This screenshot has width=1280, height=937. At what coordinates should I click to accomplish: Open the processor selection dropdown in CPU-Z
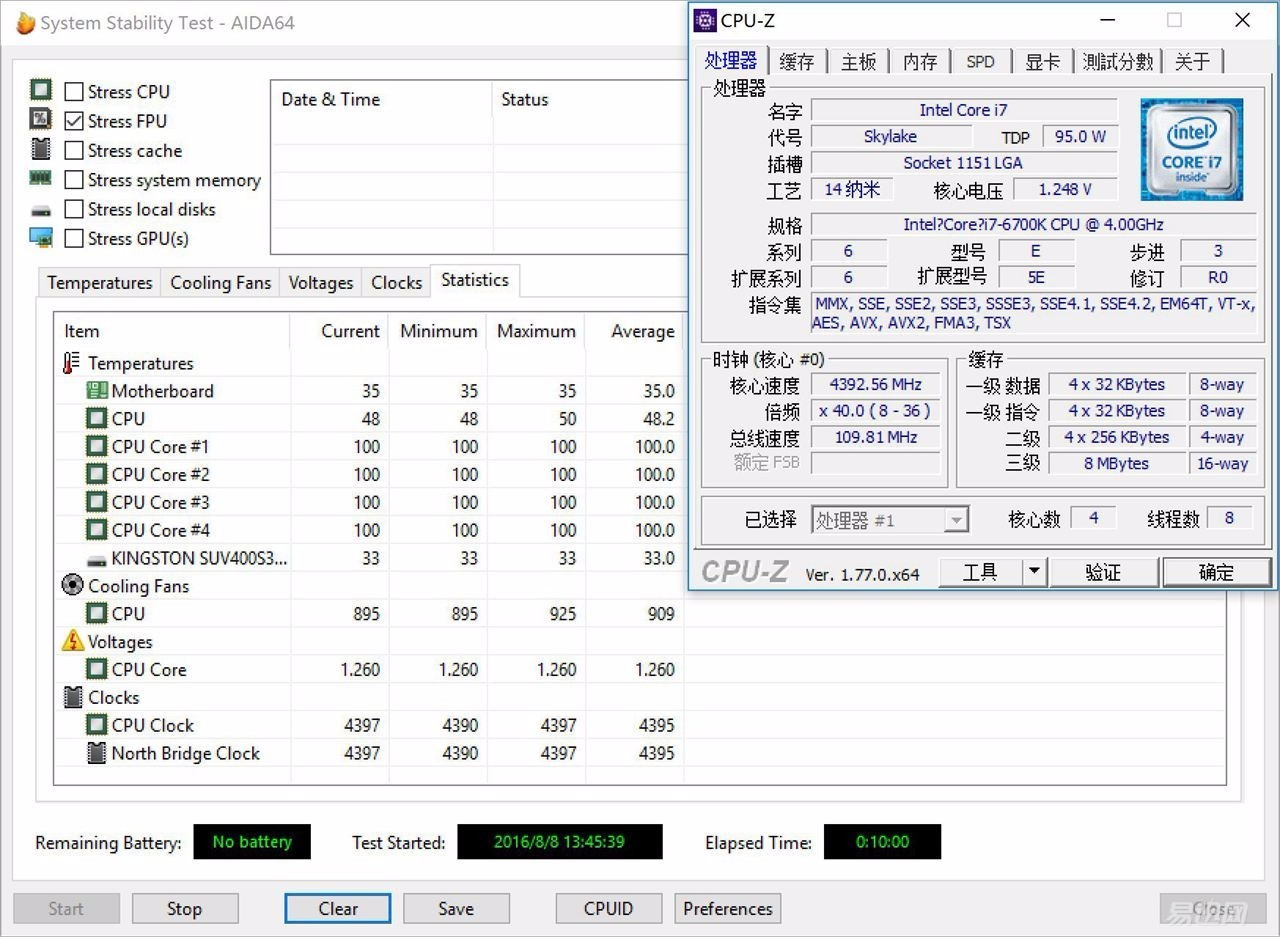pyautogui.click(x=956, y=520)
